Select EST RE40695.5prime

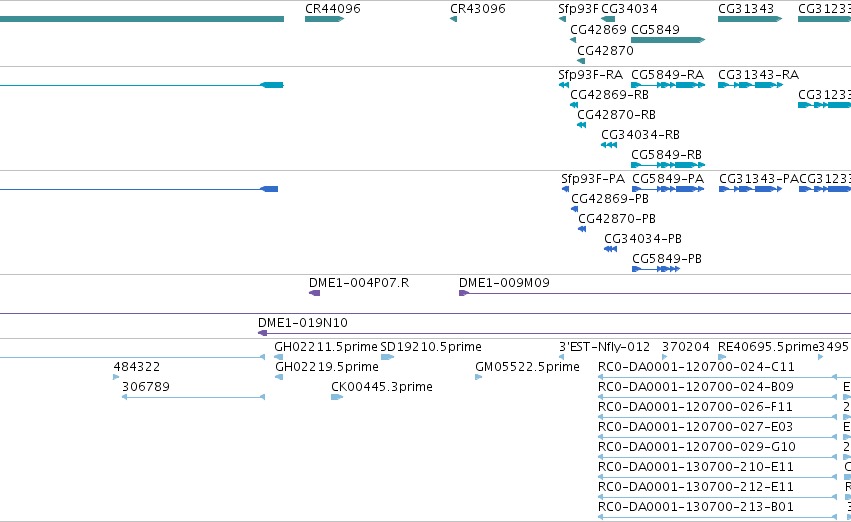pyautogui.click(x=722, y=357)
